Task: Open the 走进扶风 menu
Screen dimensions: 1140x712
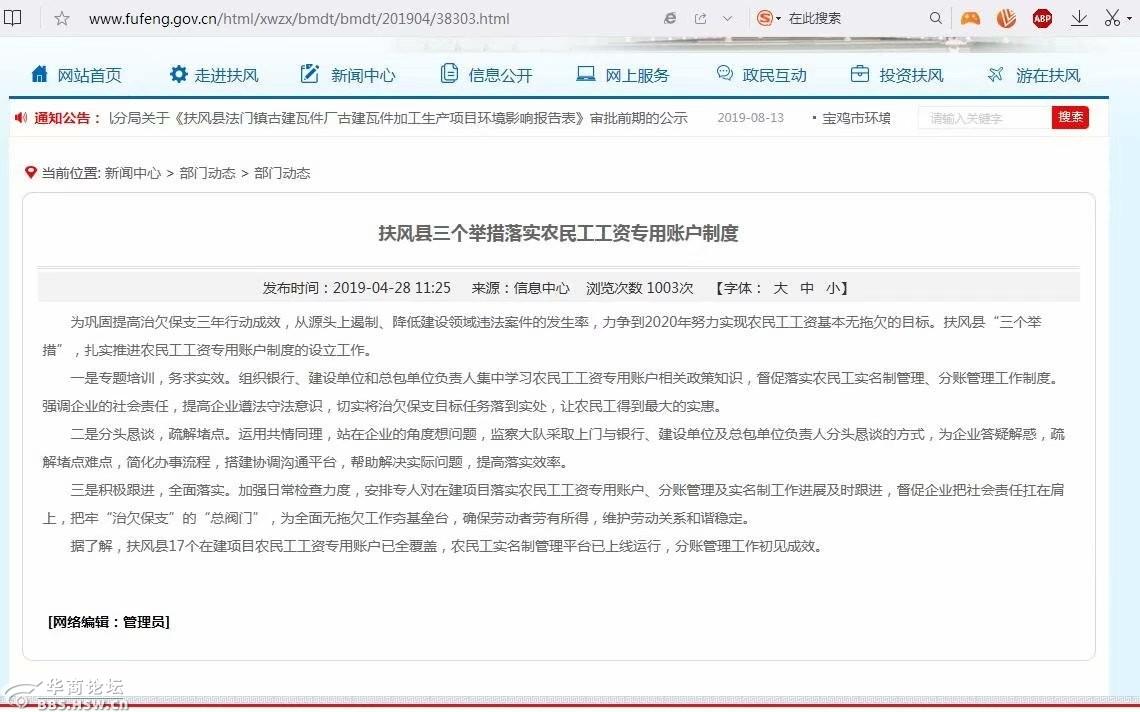Action: 226,75
